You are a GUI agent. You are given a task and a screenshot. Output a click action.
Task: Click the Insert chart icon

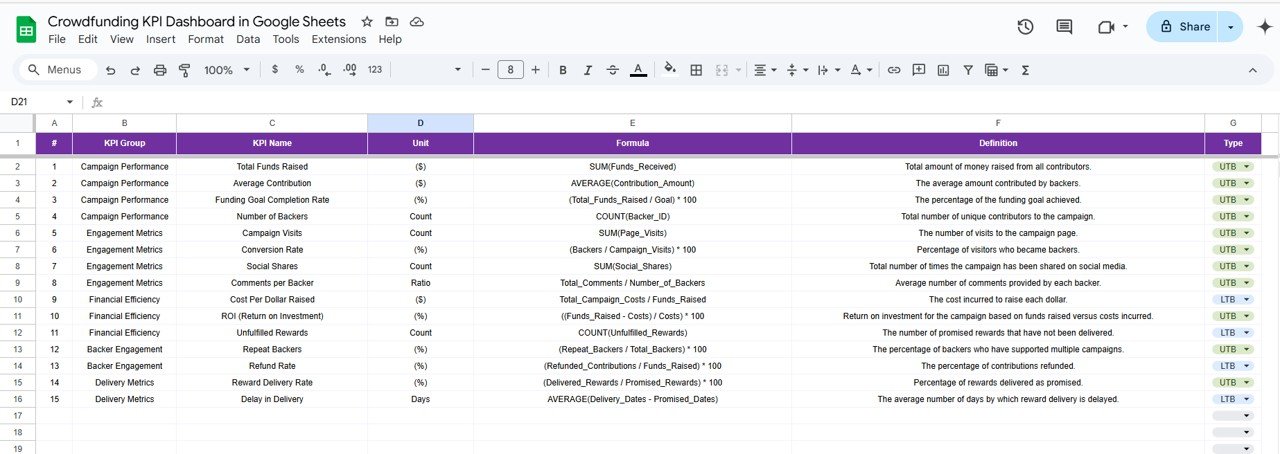click(x=943, y=70)
